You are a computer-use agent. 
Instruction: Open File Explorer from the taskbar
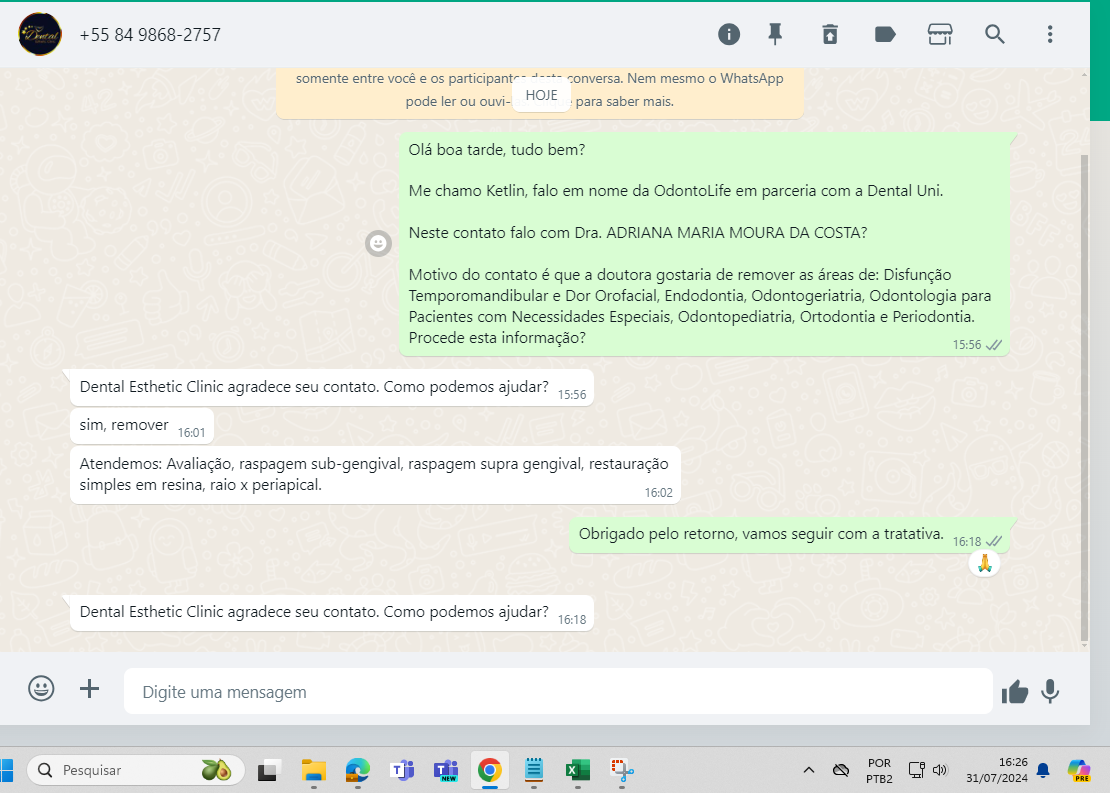pyautogui.click(x=314, y=770)
